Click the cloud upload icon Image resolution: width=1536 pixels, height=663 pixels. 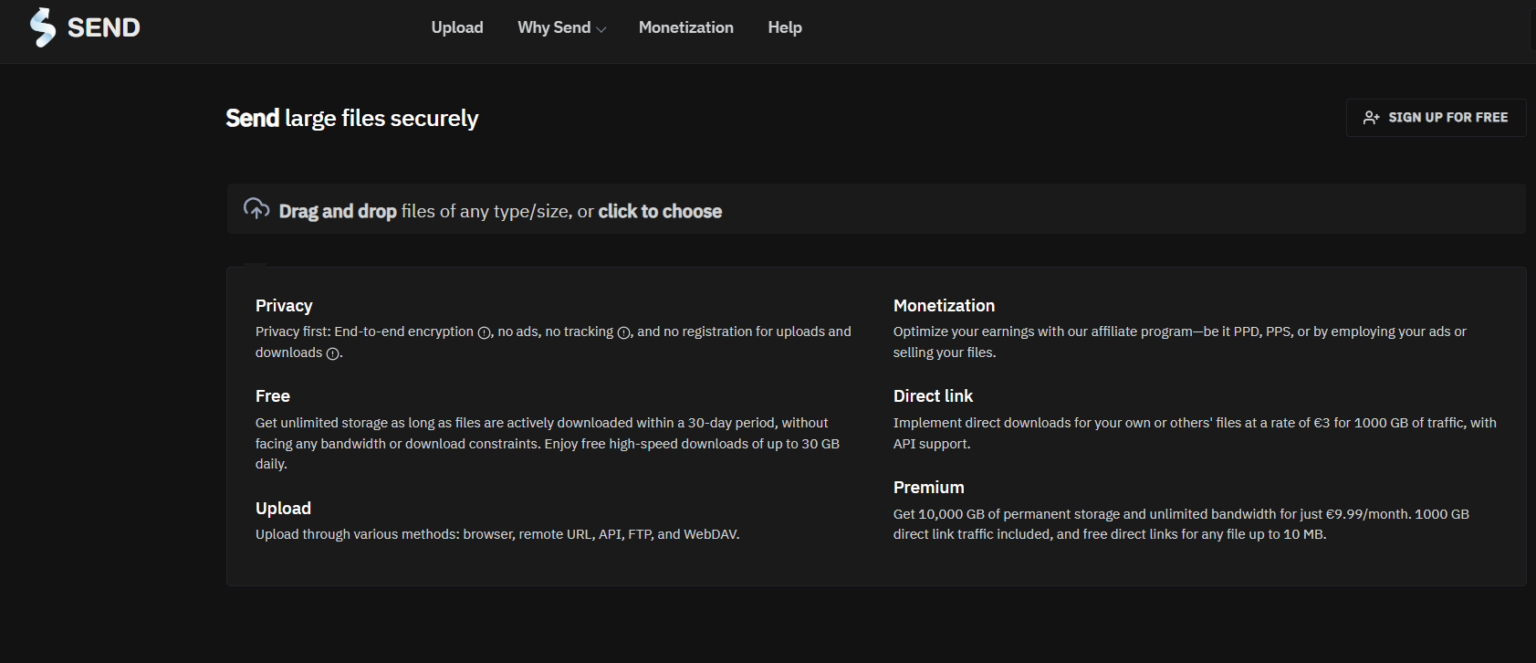pyautogui.click(x=257, y=209)
